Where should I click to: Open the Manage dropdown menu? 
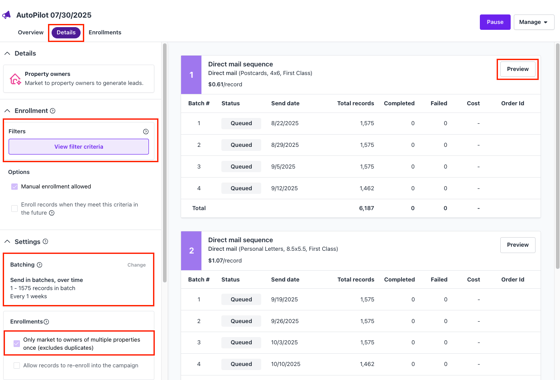tap(534, 22)
